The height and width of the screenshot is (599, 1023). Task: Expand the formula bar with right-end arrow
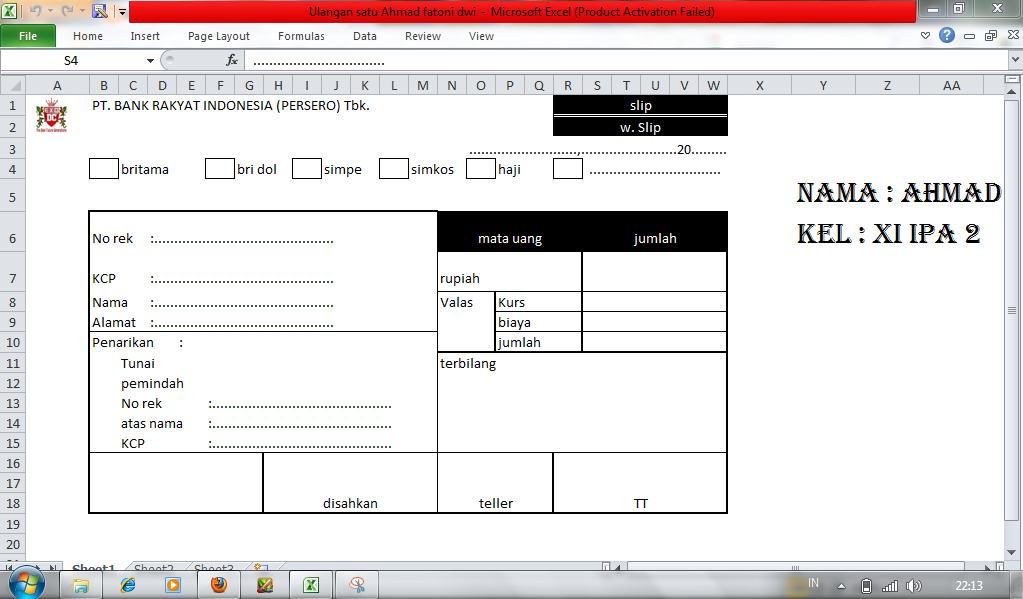click(x=1015, y=60)
